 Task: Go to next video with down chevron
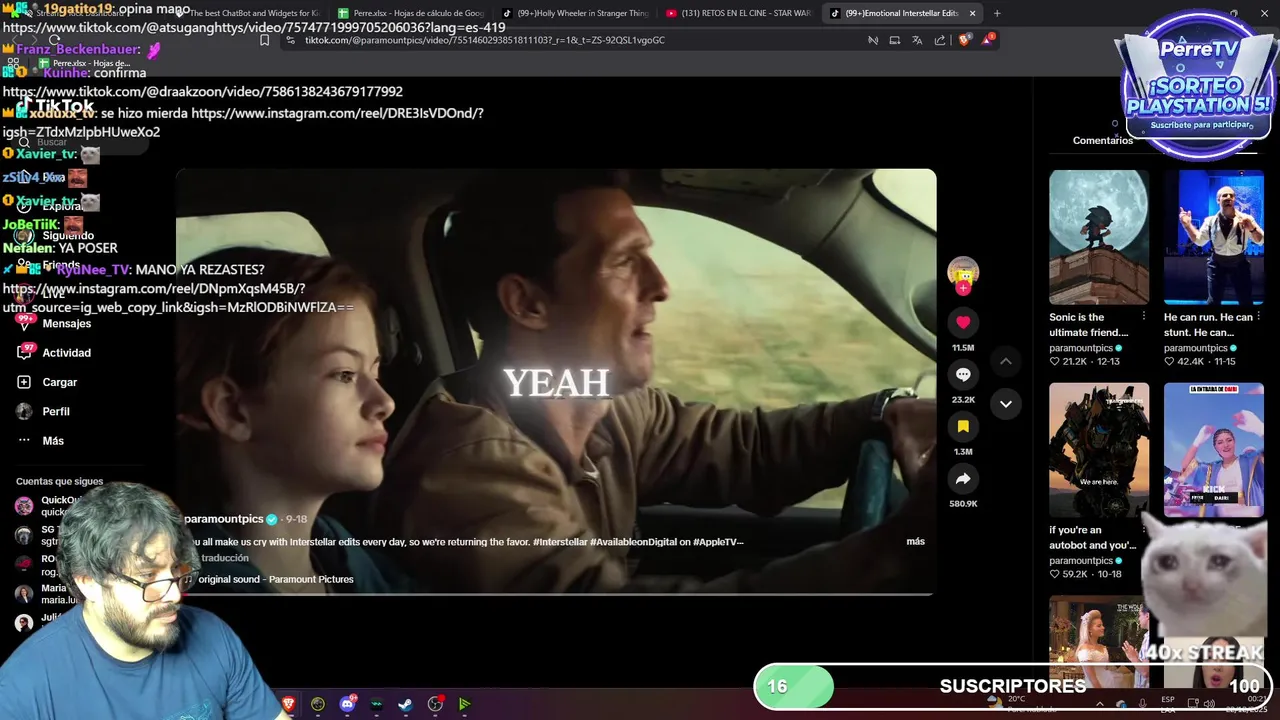[x=1006, y=404]
